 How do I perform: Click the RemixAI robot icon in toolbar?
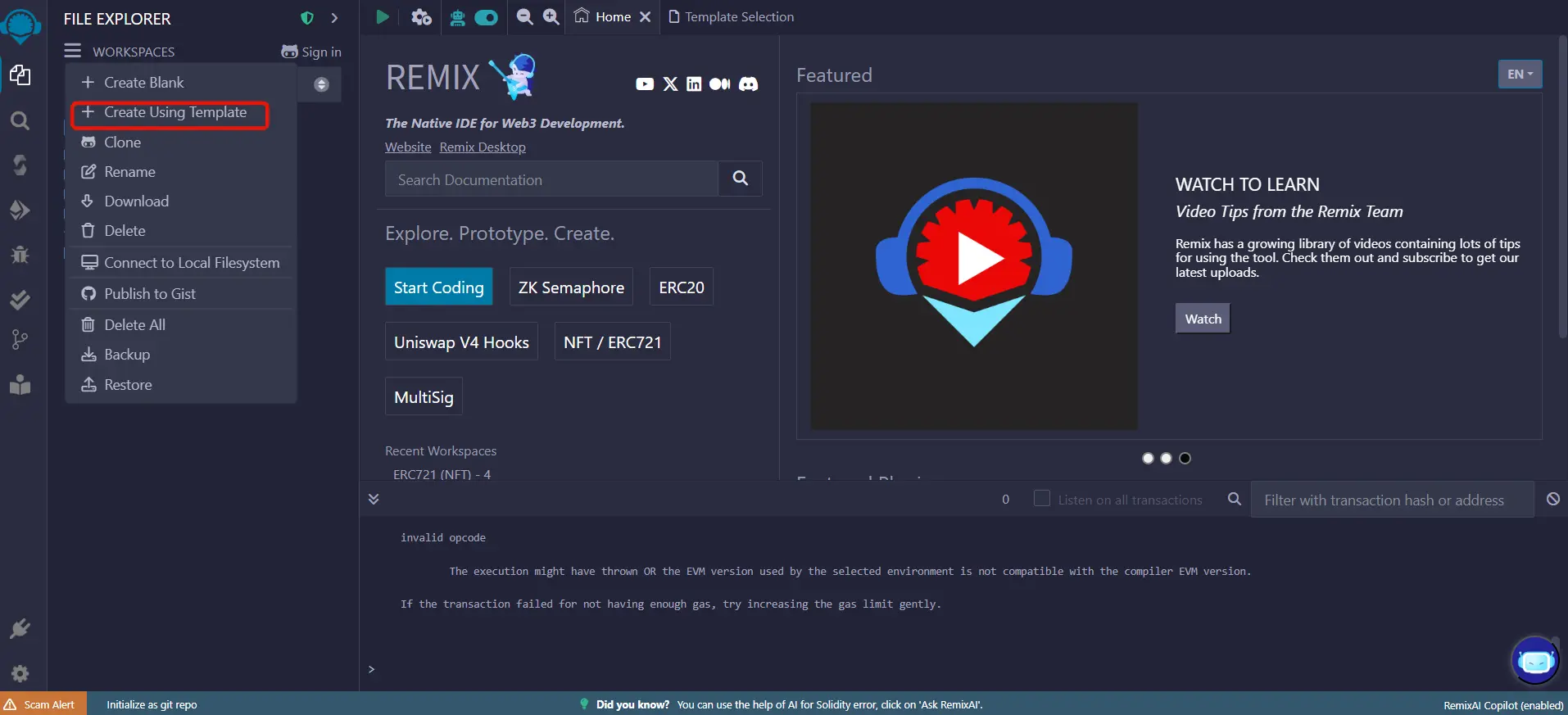click(x=458, y=17)
